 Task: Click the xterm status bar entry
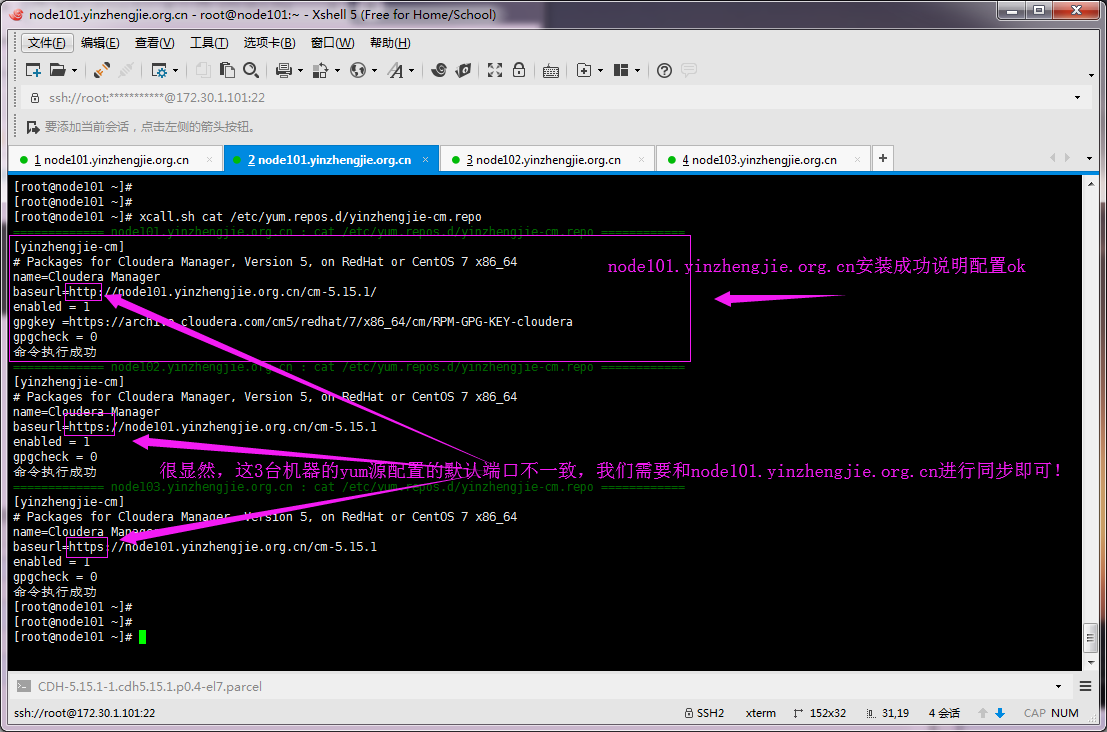click(x=760, y=713)
